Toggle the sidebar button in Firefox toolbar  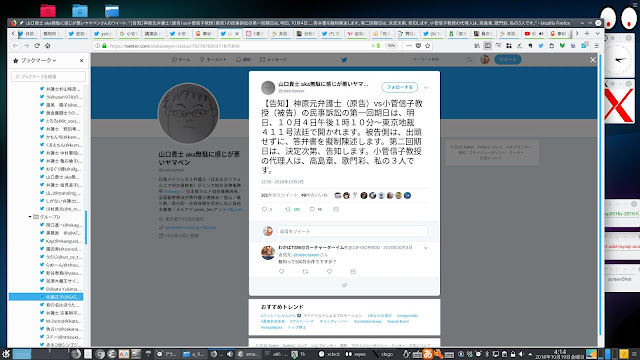point(487,46)
